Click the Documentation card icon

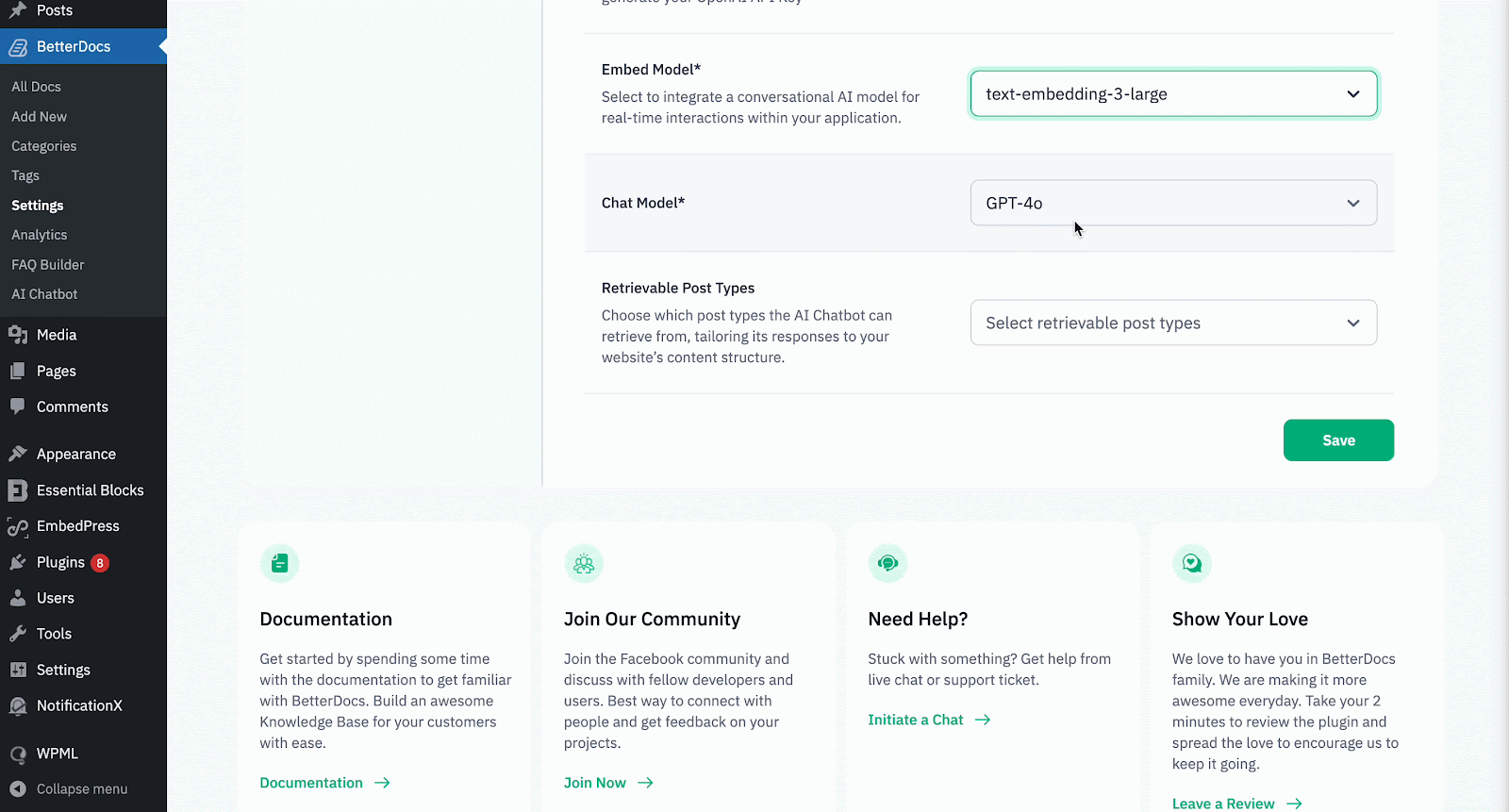279,564
